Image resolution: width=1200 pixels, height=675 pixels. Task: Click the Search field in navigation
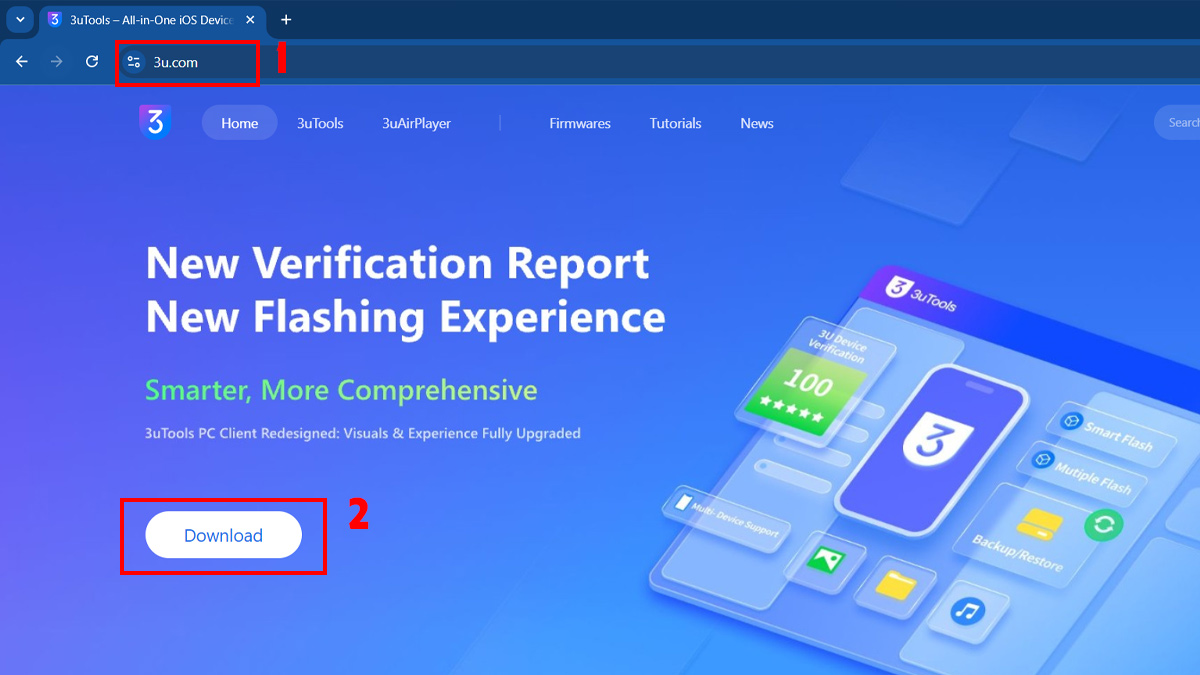point(1177,123)
